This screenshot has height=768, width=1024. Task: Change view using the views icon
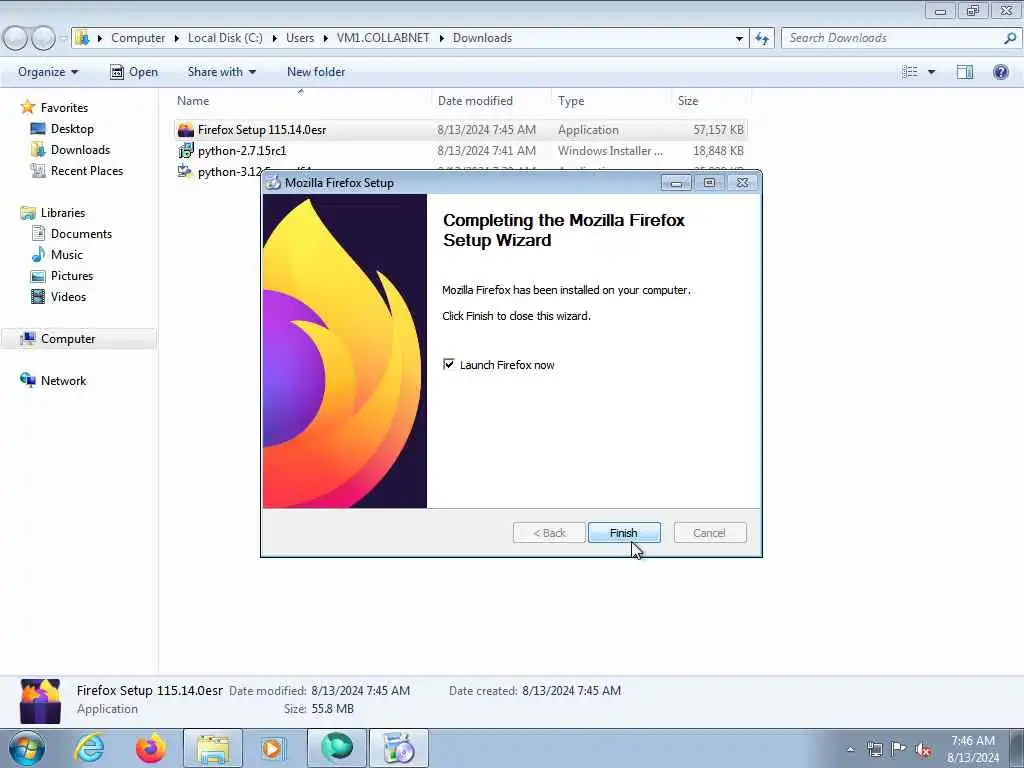[910, 72]
